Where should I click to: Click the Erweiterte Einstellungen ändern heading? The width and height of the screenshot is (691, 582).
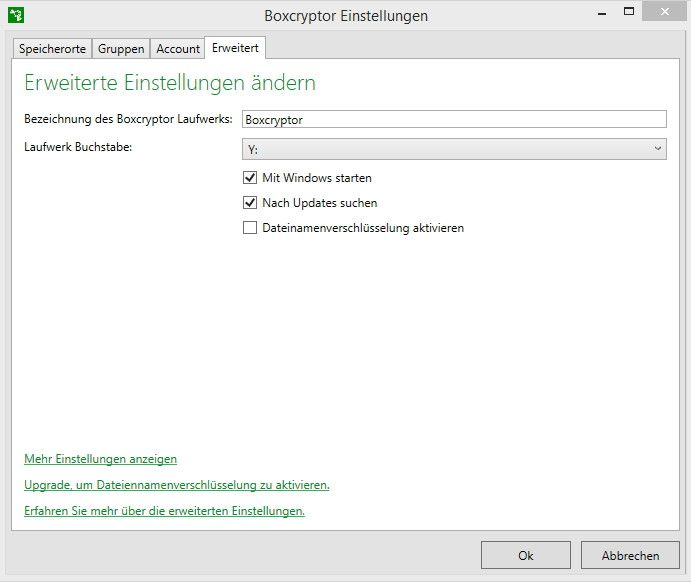click(x=170, y=83)
